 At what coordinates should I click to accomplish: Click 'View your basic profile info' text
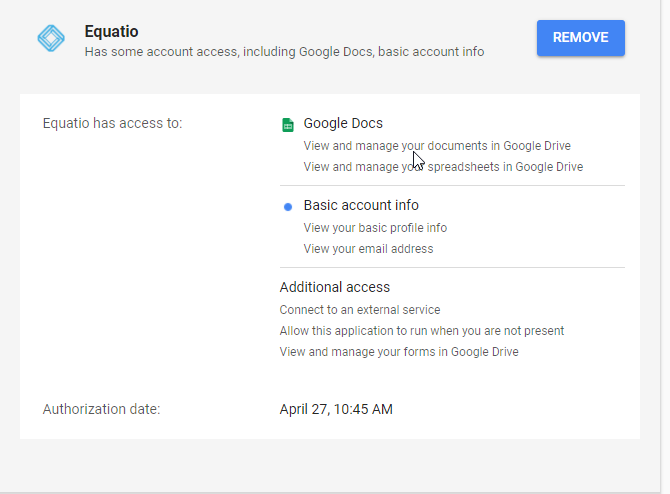pos(375,228)
